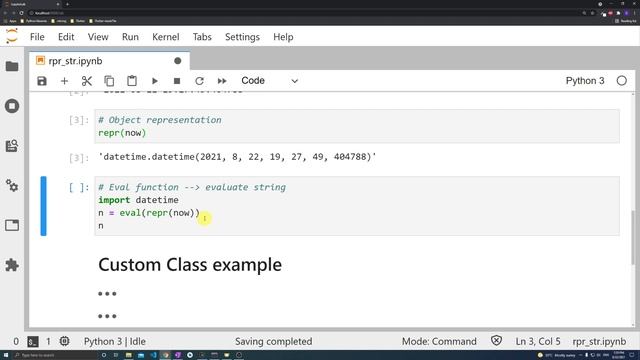Click the notebook trust shield icon
Screen dimensions: 640x360
pyautogui.click(x=496, y=341)
